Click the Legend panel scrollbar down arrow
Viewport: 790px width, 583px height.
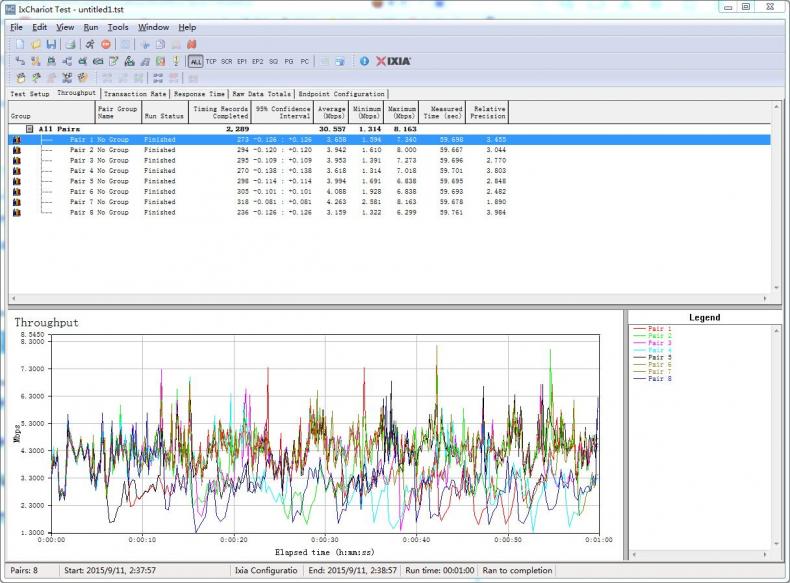point(776,544)
